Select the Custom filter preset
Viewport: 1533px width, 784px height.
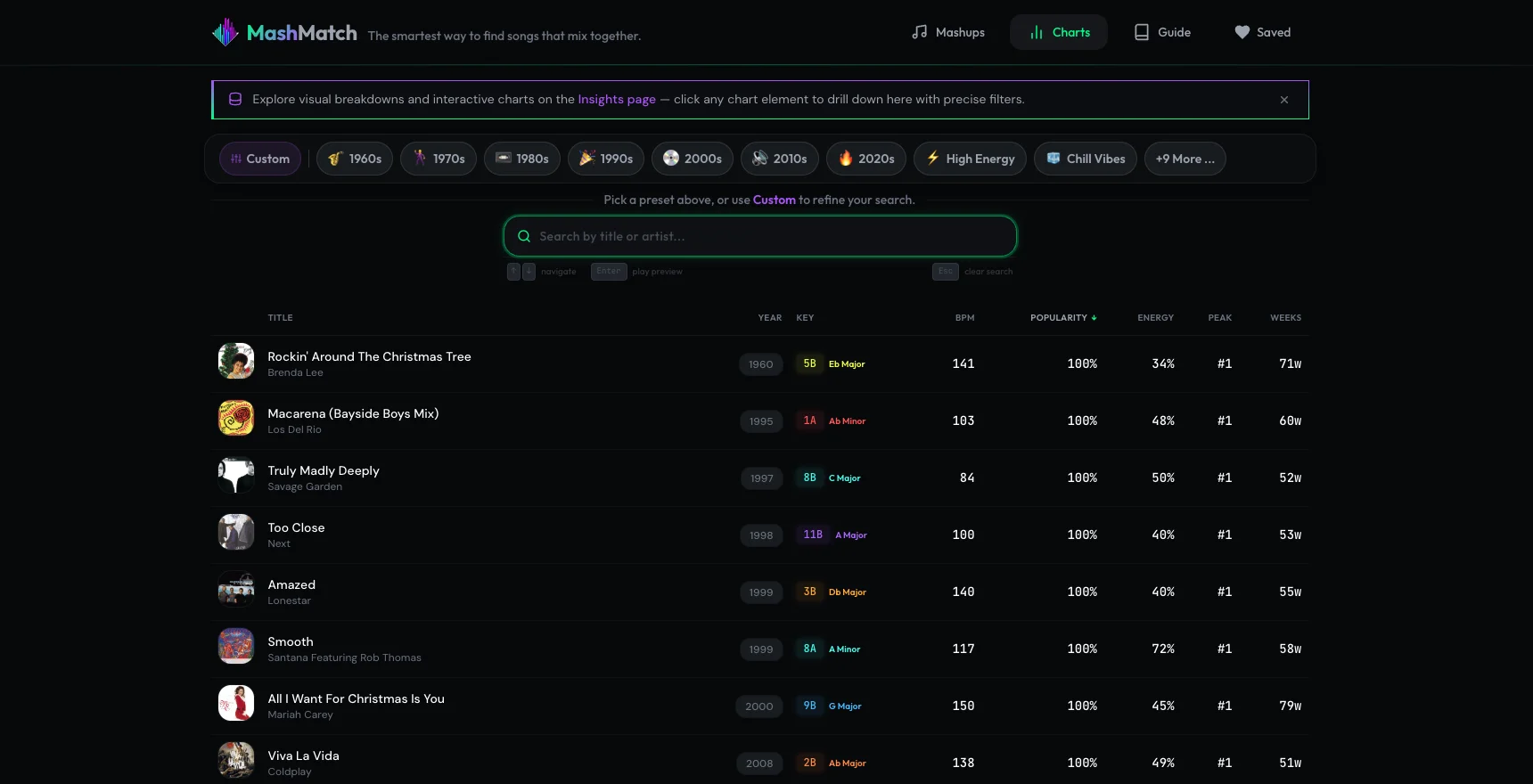tap(260, 159)
